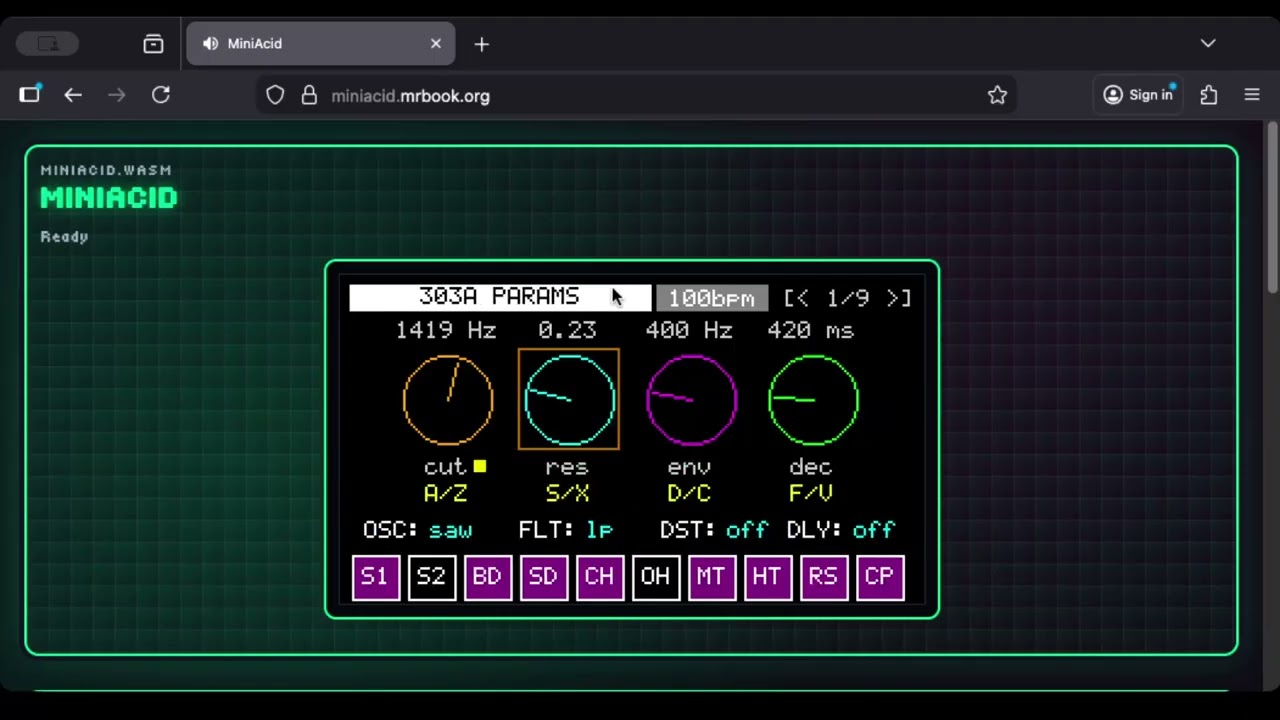Change DLY delay value off
The width and height of the screenshot is (1280, 720).
(x=874, y=530)
